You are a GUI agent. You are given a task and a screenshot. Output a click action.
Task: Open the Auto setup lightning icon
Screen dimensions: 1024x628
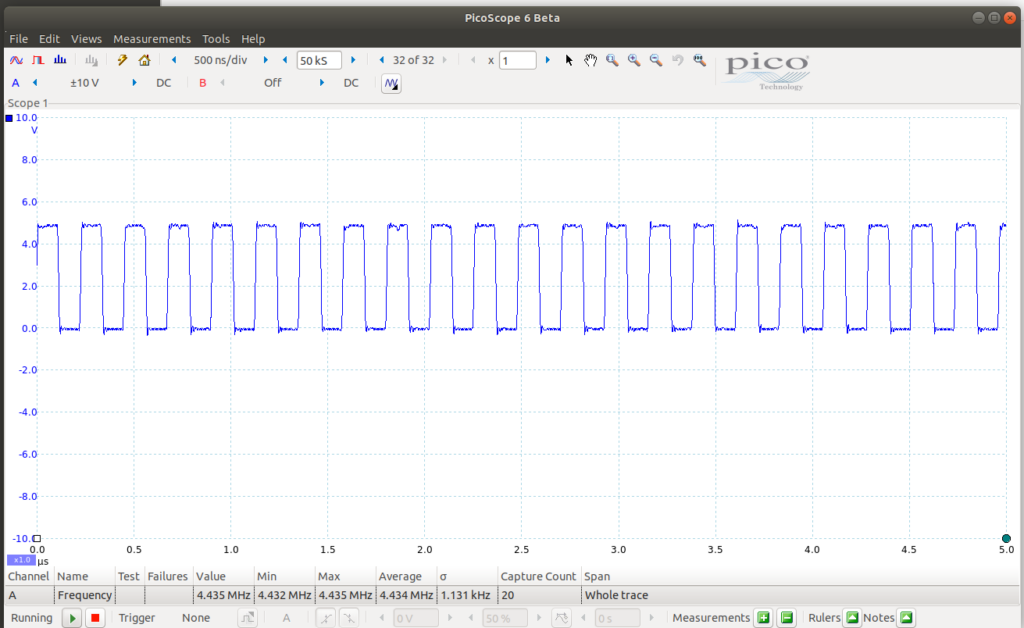(122, 60)
